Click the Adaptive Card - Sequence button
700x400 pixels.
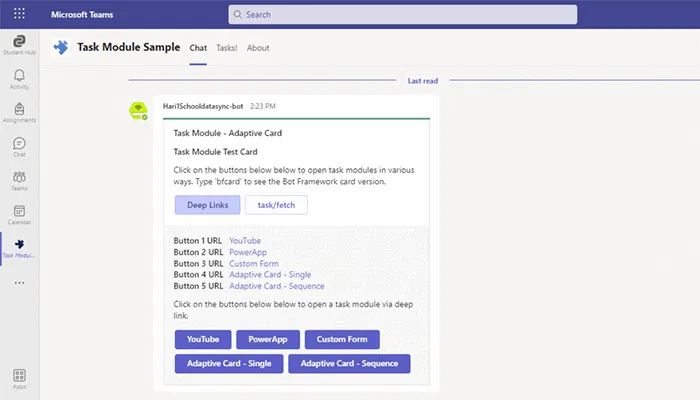pos(349,363)
